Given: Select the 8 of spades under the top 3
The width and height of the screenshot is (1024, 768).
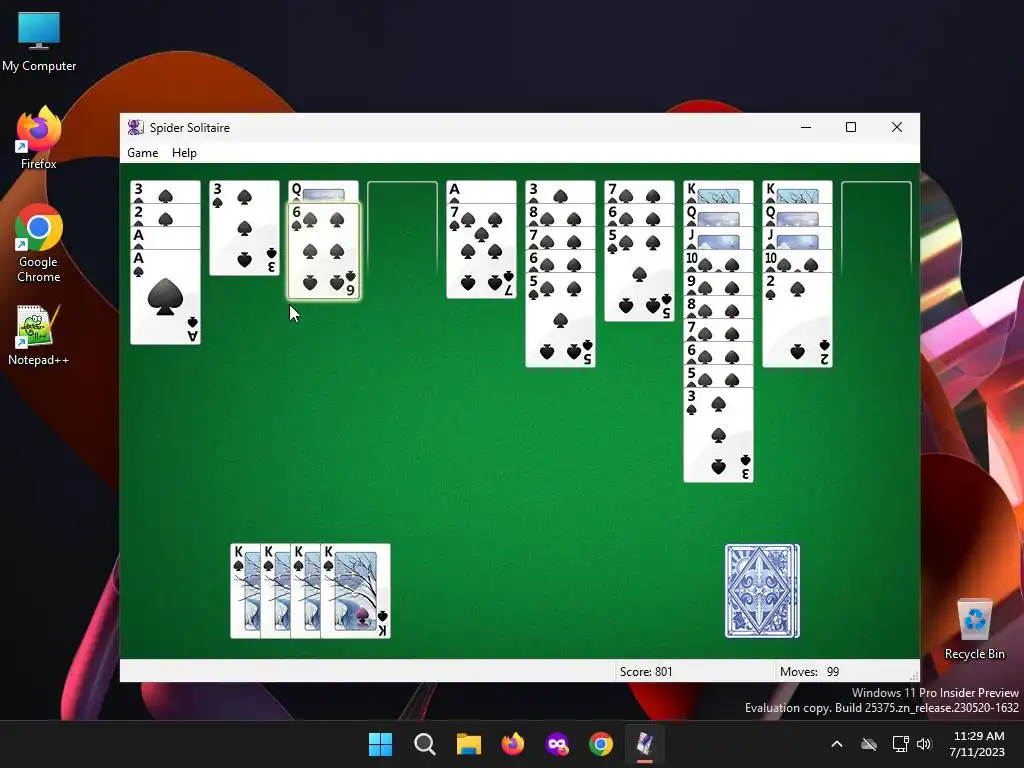Looking at the screenshot, I should pos(560,216).
